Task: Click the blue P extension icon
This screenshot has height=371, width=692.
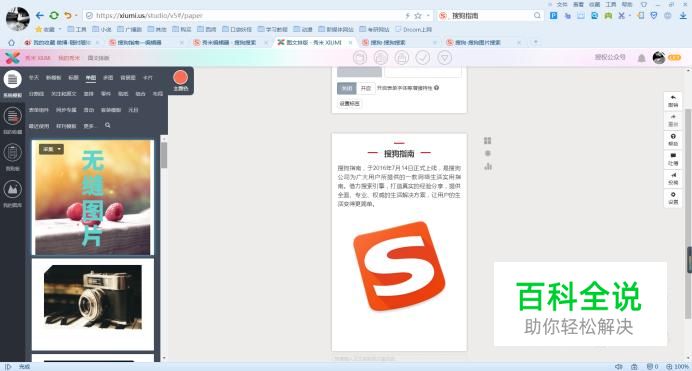Action: click(x=553, y=15)
